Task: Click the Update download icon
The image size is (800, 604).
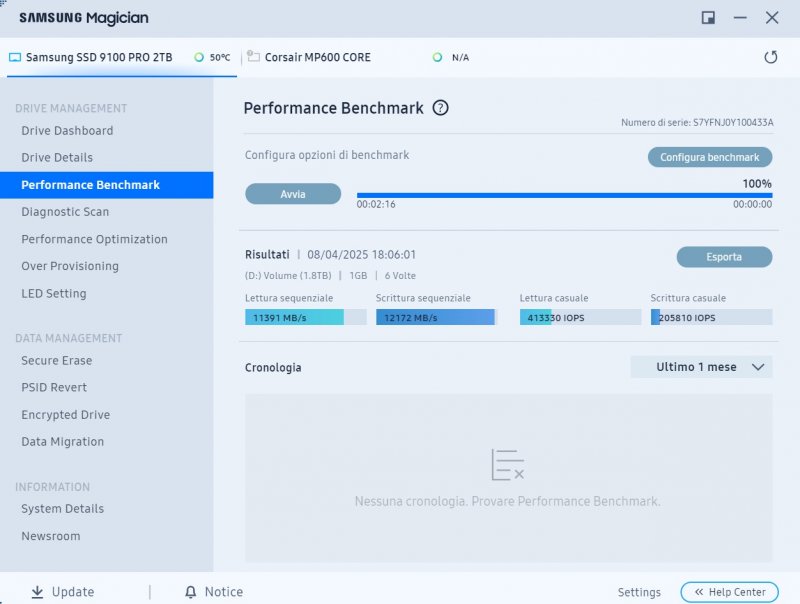Action: [x=36, y=591]
